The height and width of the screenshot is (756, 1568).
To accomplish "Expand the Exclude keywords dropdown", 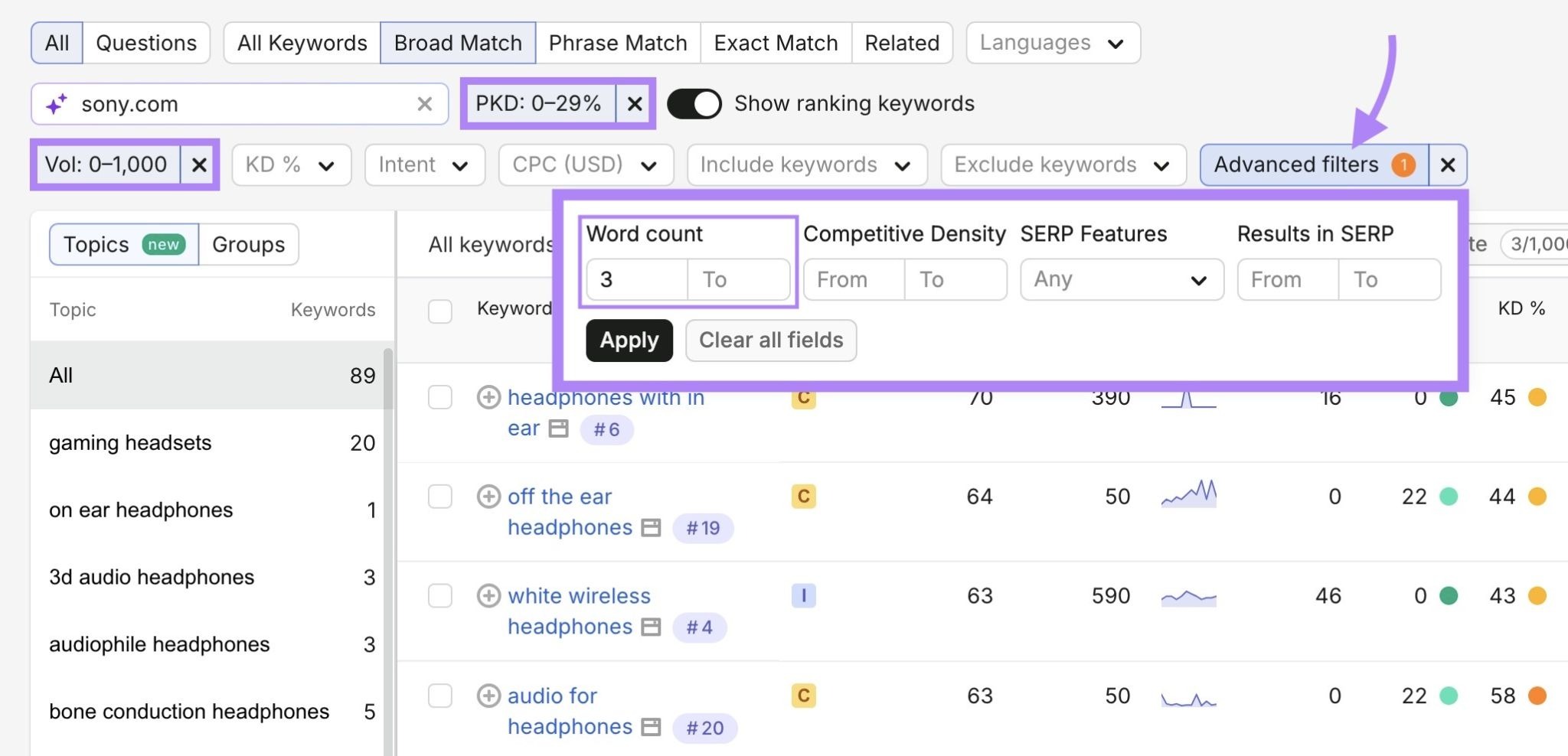I will click(1063, 165).
